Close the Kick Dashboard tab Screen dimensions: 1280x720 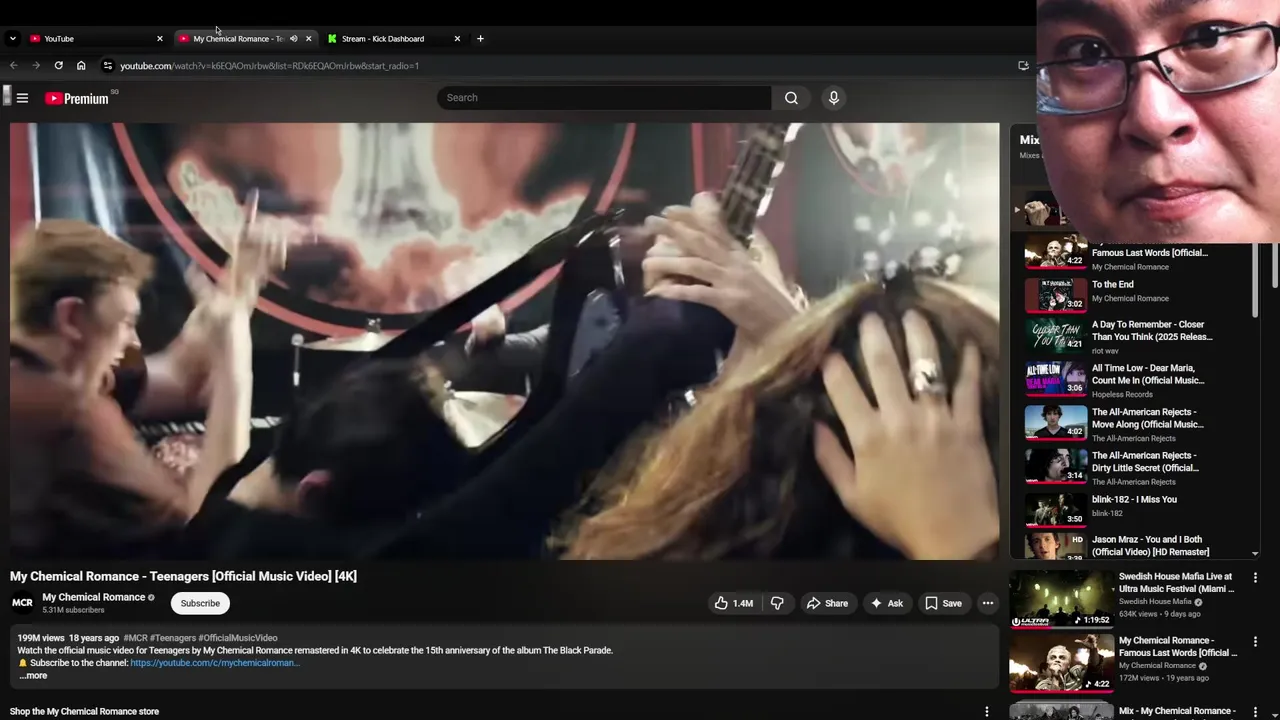click(x=457, y=39)
